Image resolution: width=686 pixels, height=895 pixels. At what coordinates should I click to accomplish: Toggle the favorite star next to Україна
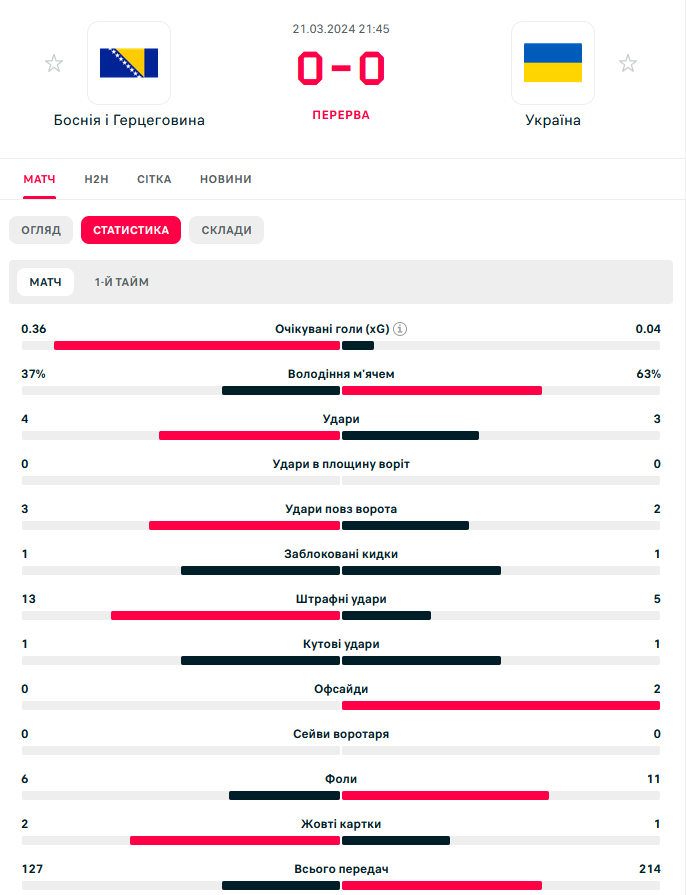coord(628,64)
